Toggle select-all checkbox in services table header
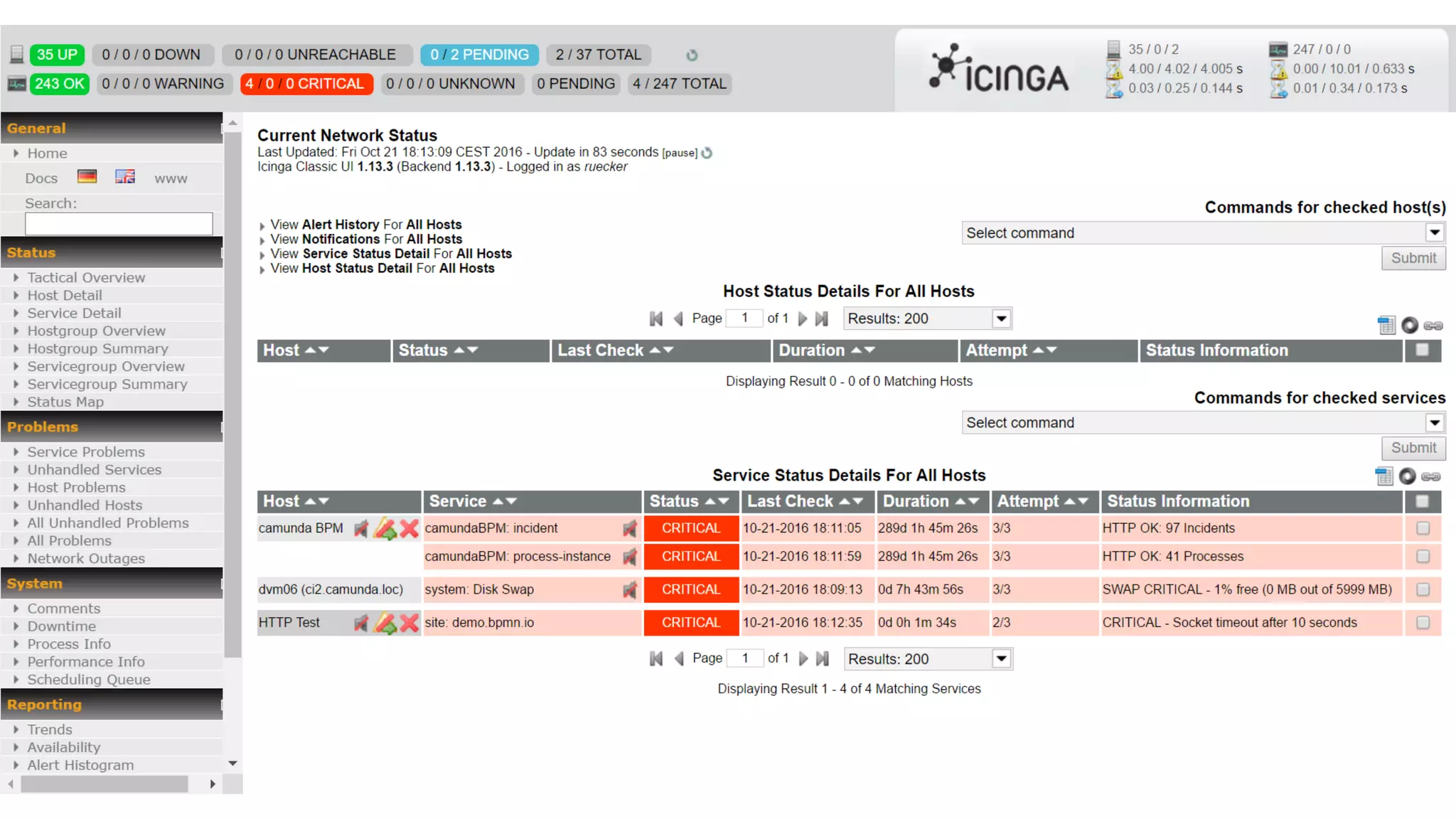Viewport: 1456px width, 819px height. tap(1422, 501)
